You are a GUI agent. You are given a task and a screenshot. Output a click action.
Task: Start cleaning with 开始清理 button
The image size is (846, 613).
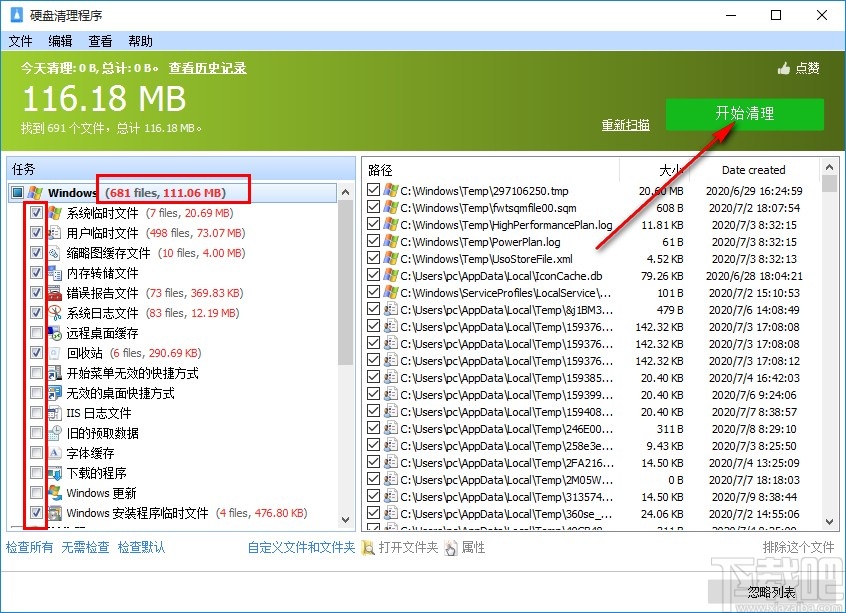point(745,114)
